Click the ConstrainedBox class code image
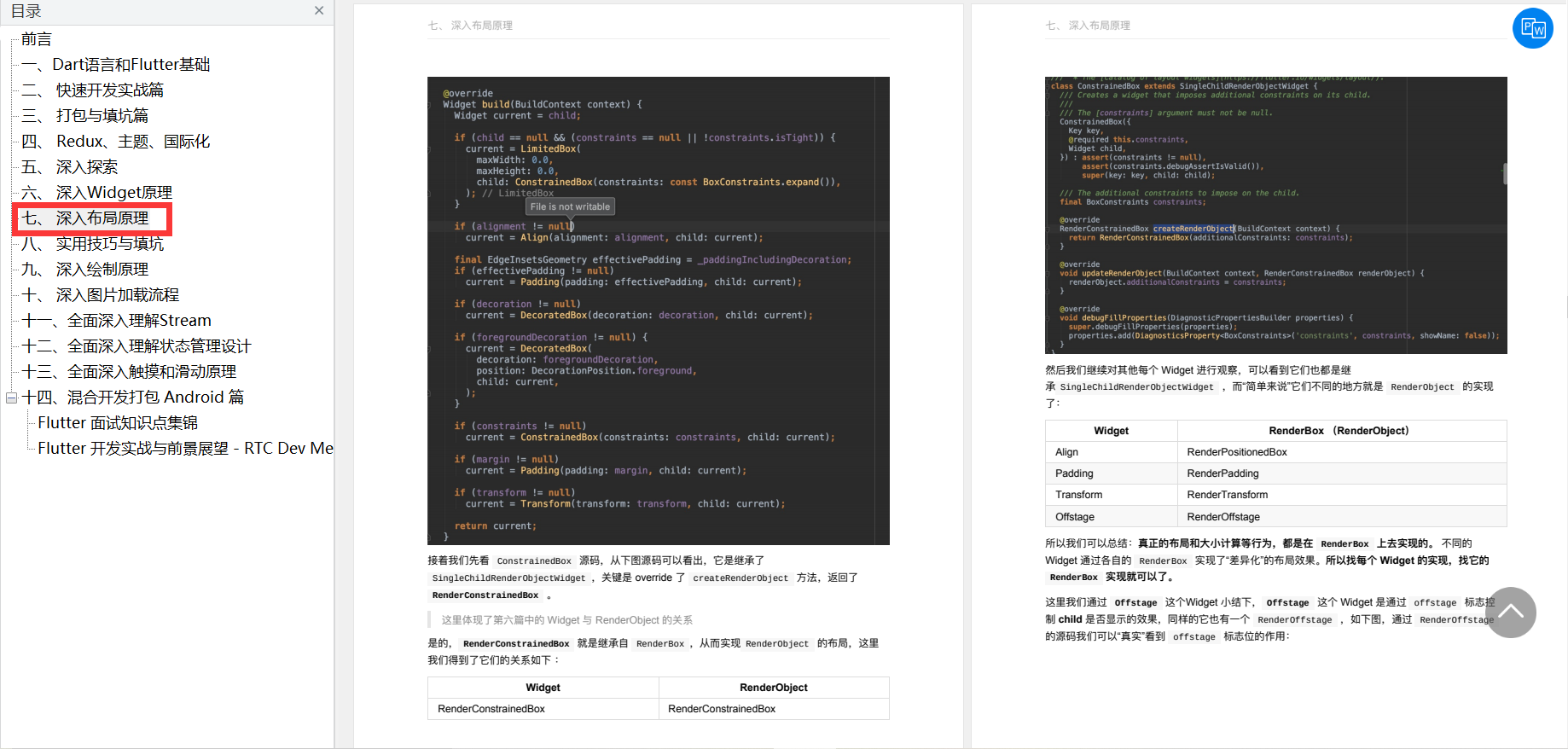The width and height of the screenshot is (1568, 749). (1275, 215)
